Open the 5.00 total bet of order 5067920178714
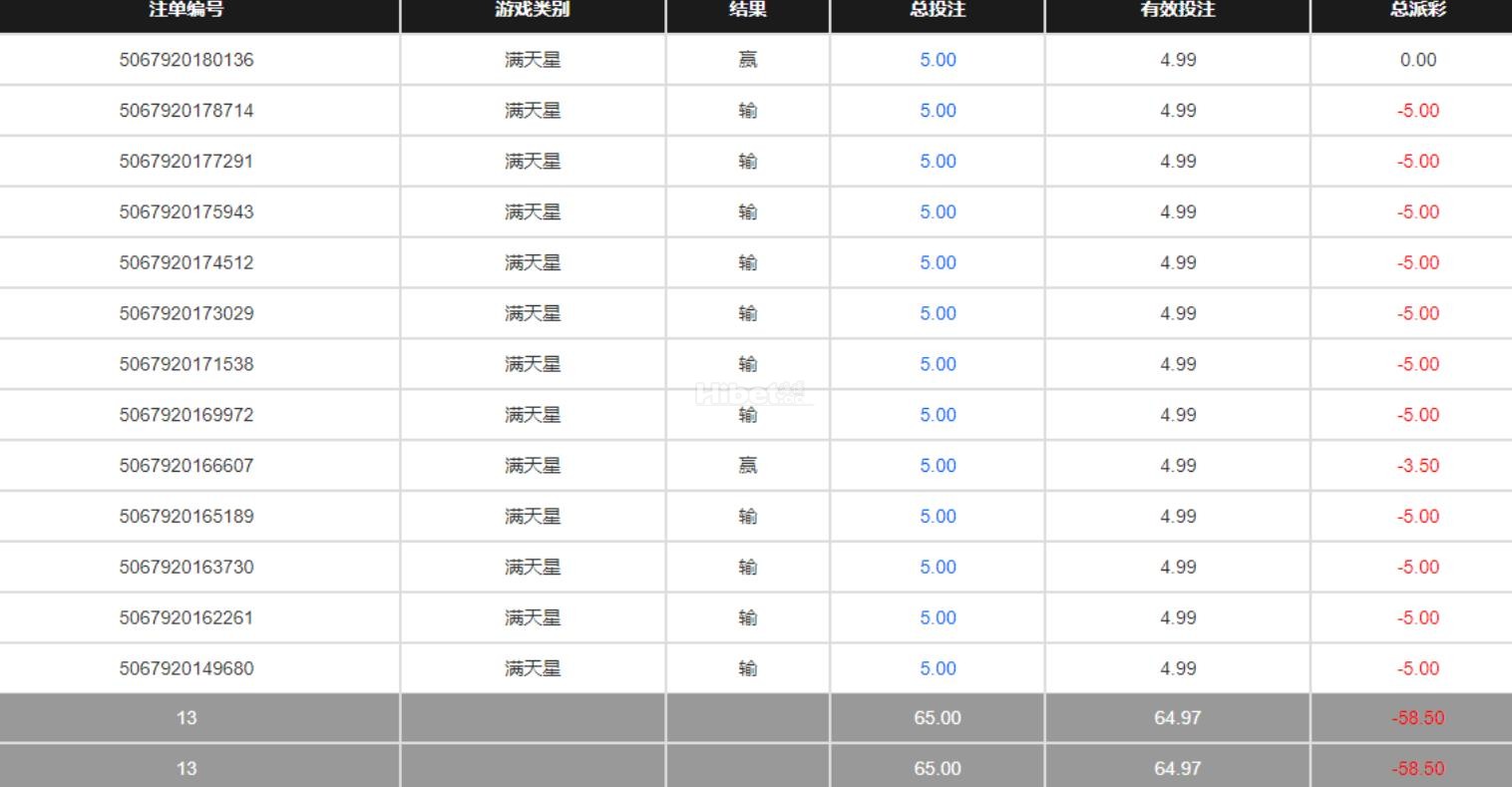 tap(938, 111)
